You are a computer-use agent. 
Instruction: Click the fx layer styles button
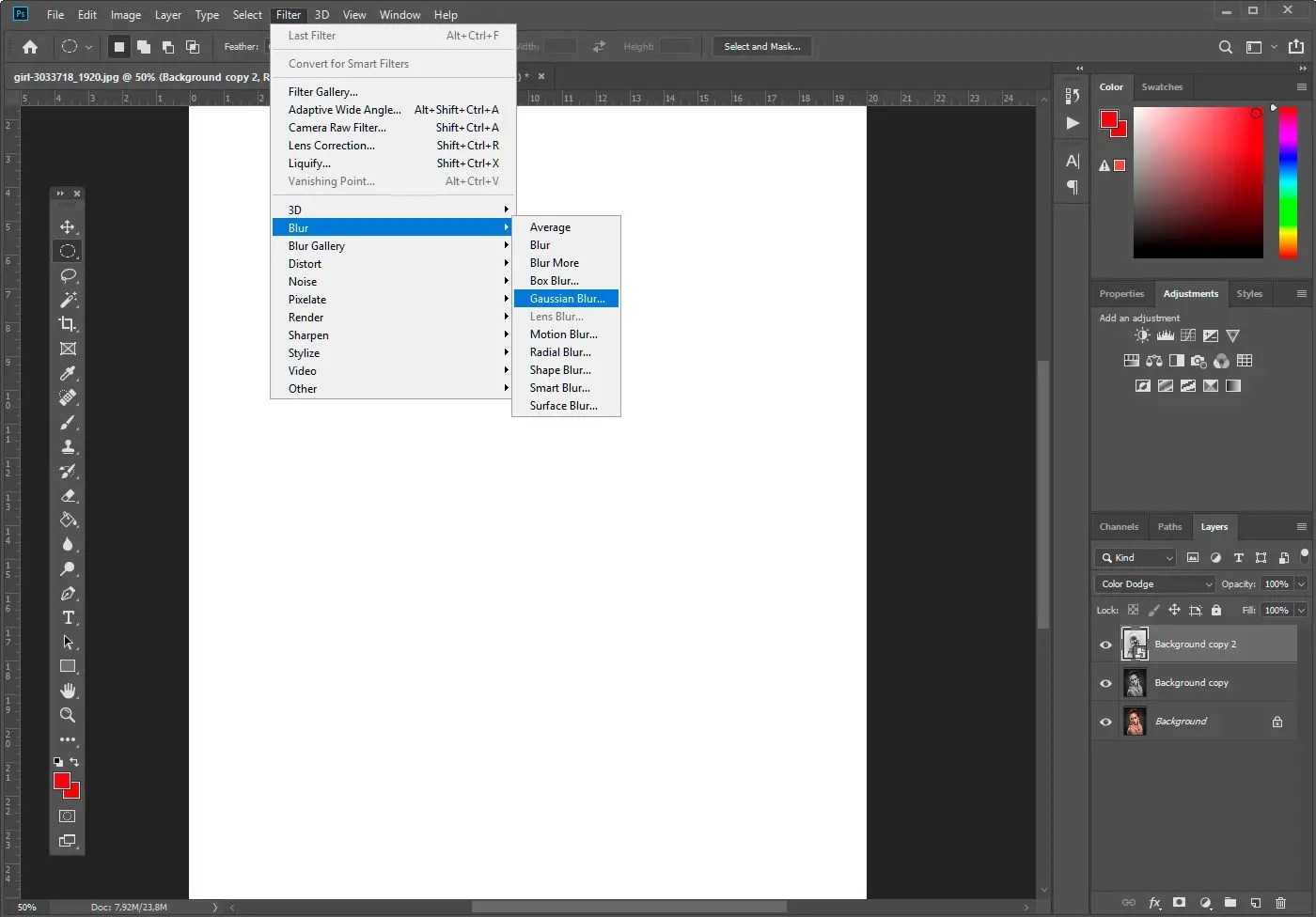click(1154, 903)
